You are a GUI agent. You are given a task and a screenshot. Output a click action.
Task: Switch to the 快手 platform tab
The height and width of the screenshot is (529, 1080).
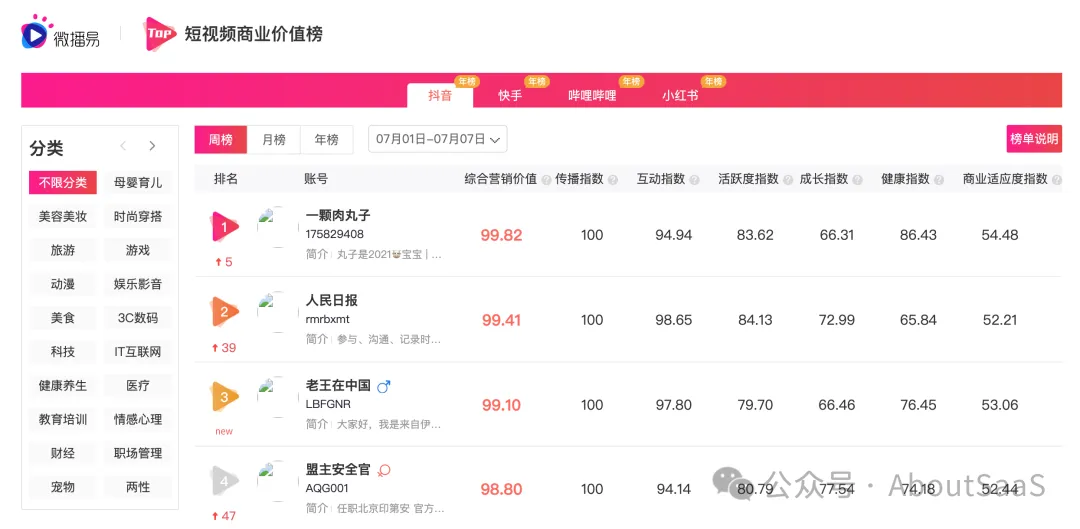pos(510,96)
